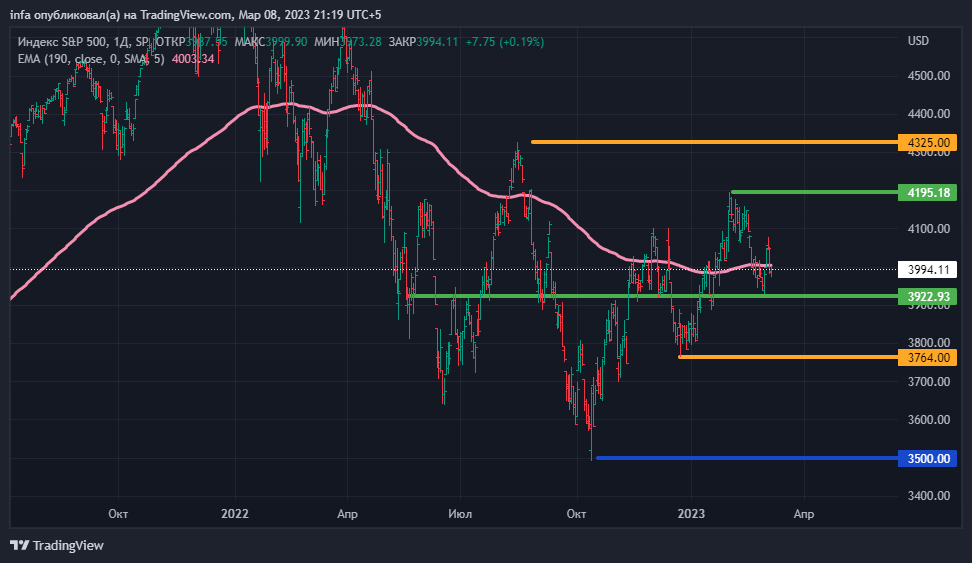Viewport: 972px width, 563px height.
Task: Click the 4500.00 price axis label
Action: click(x=929, y=76)
